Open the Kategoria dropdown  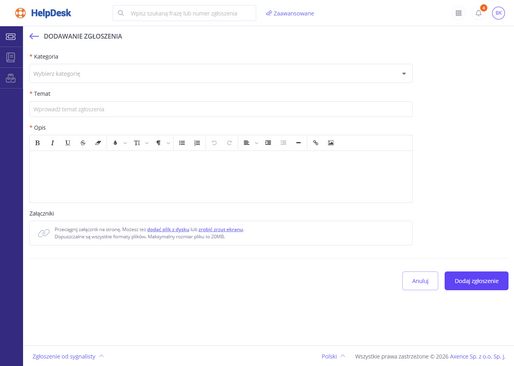click(221, 73)
